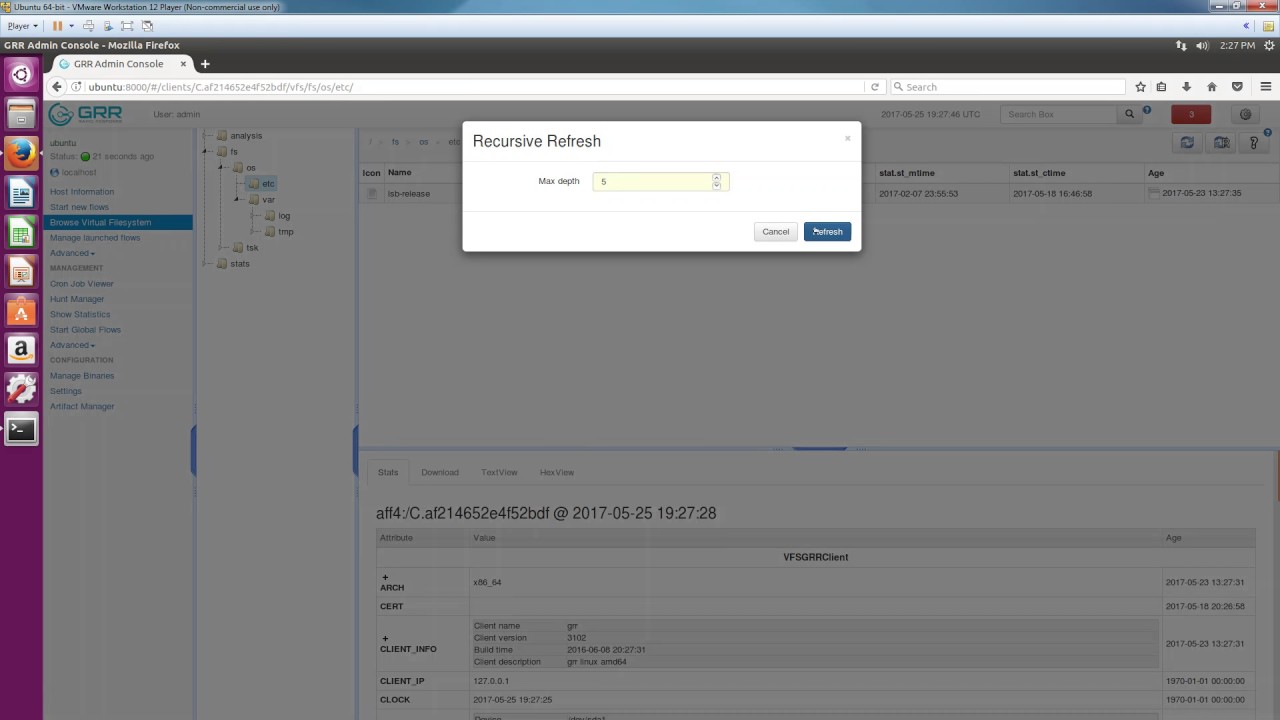Click the VFS recursive refresh icon
Image resolution: width=1280 pixels, height=720 pixels.
[x=1222, y=143]
